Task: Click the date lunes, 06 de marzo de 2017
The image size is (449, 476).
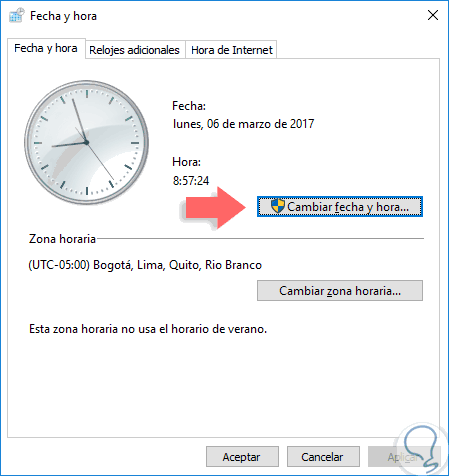Action: tap(243, 124)
